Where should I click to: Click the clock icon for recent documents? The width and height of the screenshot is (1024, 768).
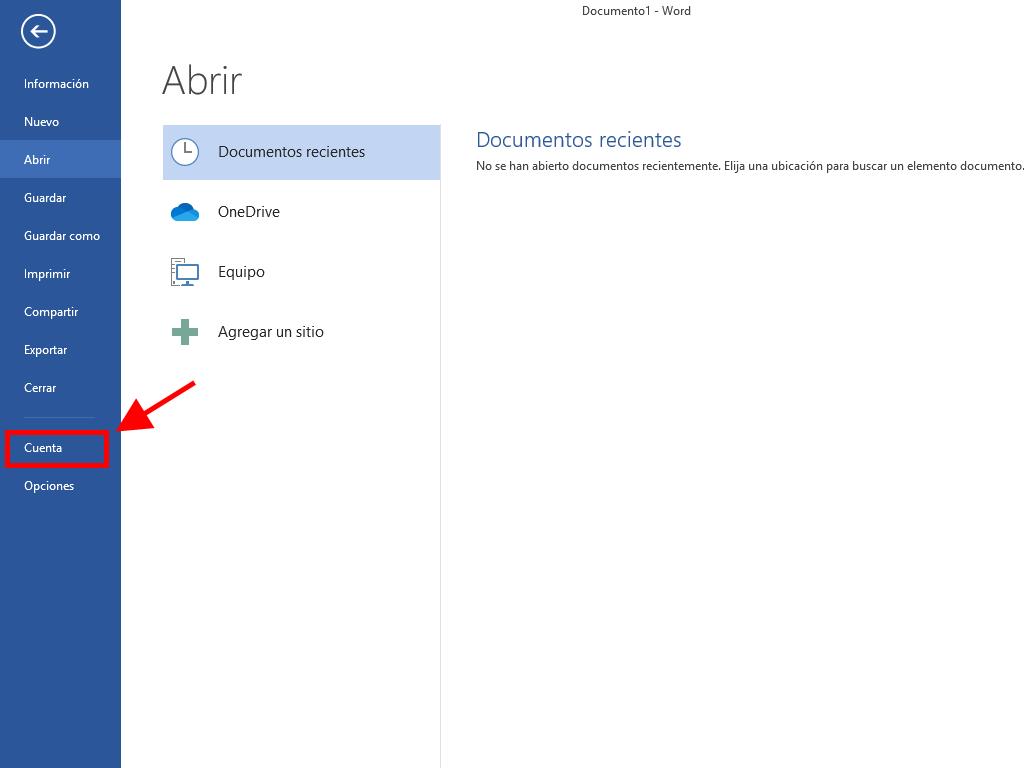185,152
